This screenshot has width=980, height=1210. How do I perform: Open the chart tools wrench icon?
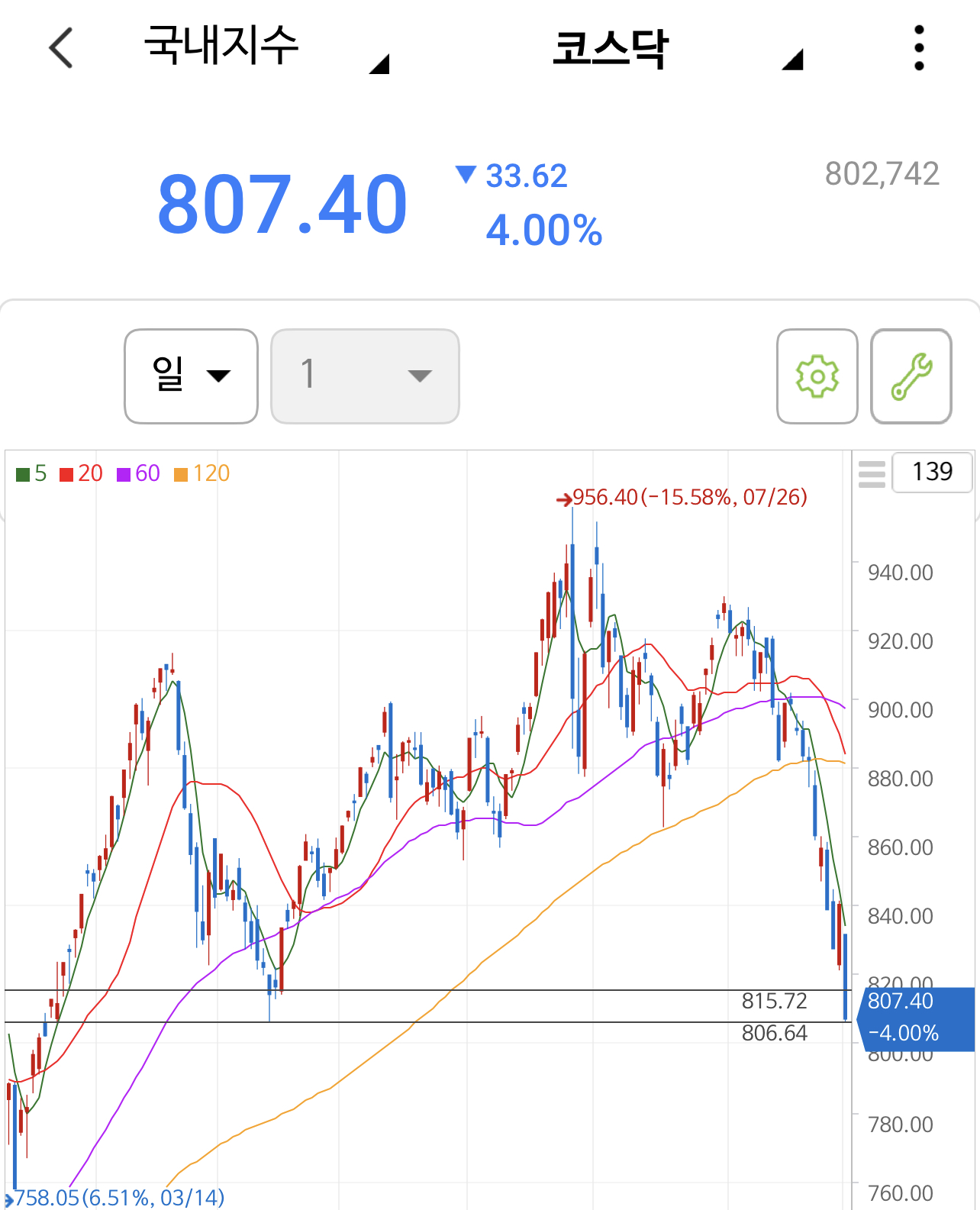pyautogui.click(x=911, y=376)
